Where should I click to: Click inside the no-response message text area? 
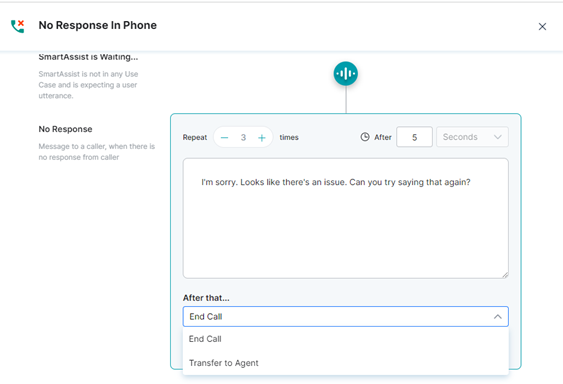point(345,218)
